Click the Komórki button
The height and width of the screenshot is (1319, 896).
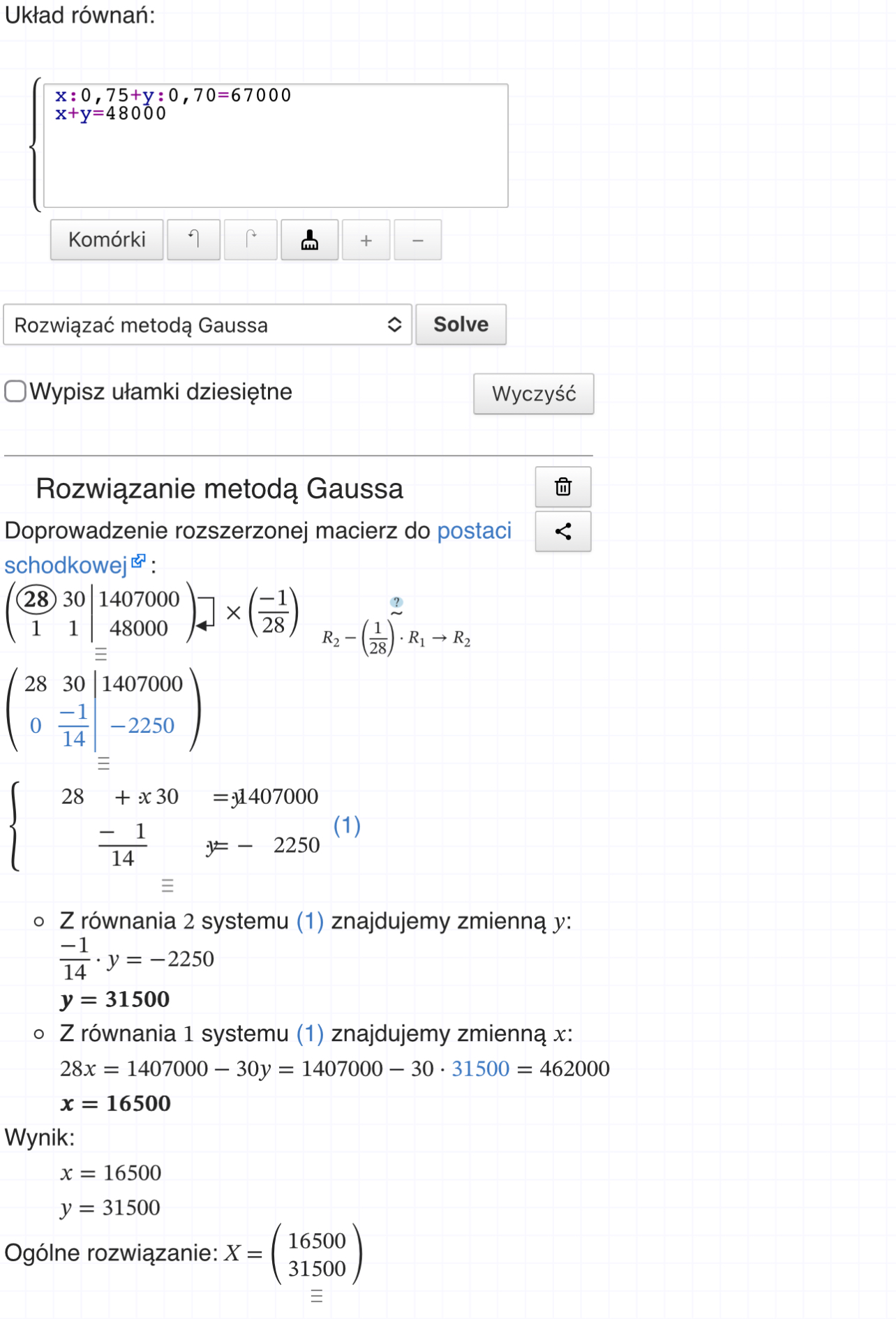coord(107,240)
